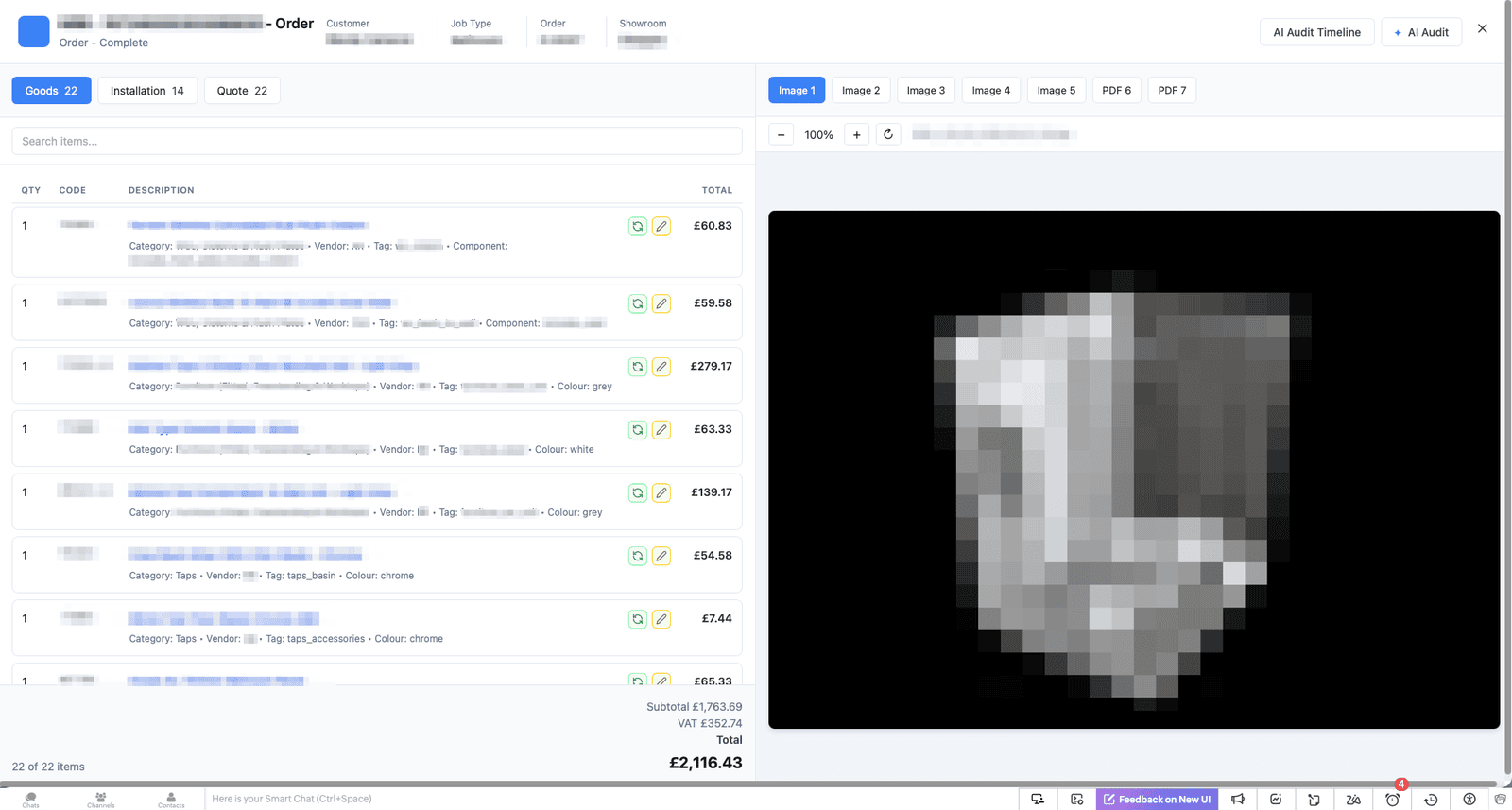The height and width of the screenshot is (810, 1512).
Task: Switch to the Quote 22 tab
Action: [242, 91]
